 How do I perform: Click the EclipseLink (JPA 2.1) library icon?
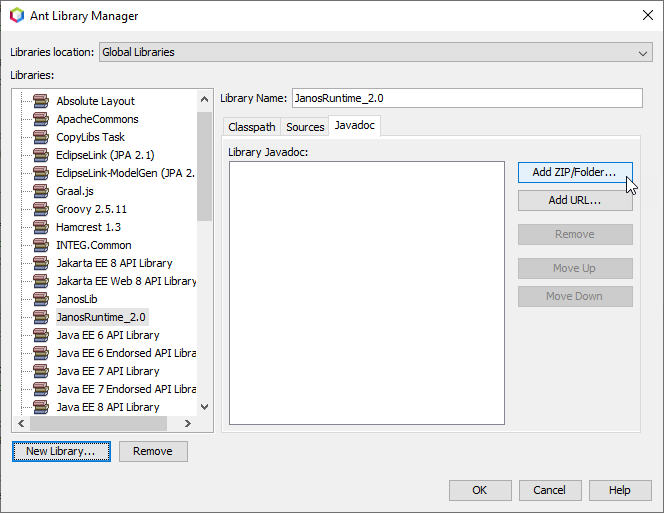[x=41, y=155]
